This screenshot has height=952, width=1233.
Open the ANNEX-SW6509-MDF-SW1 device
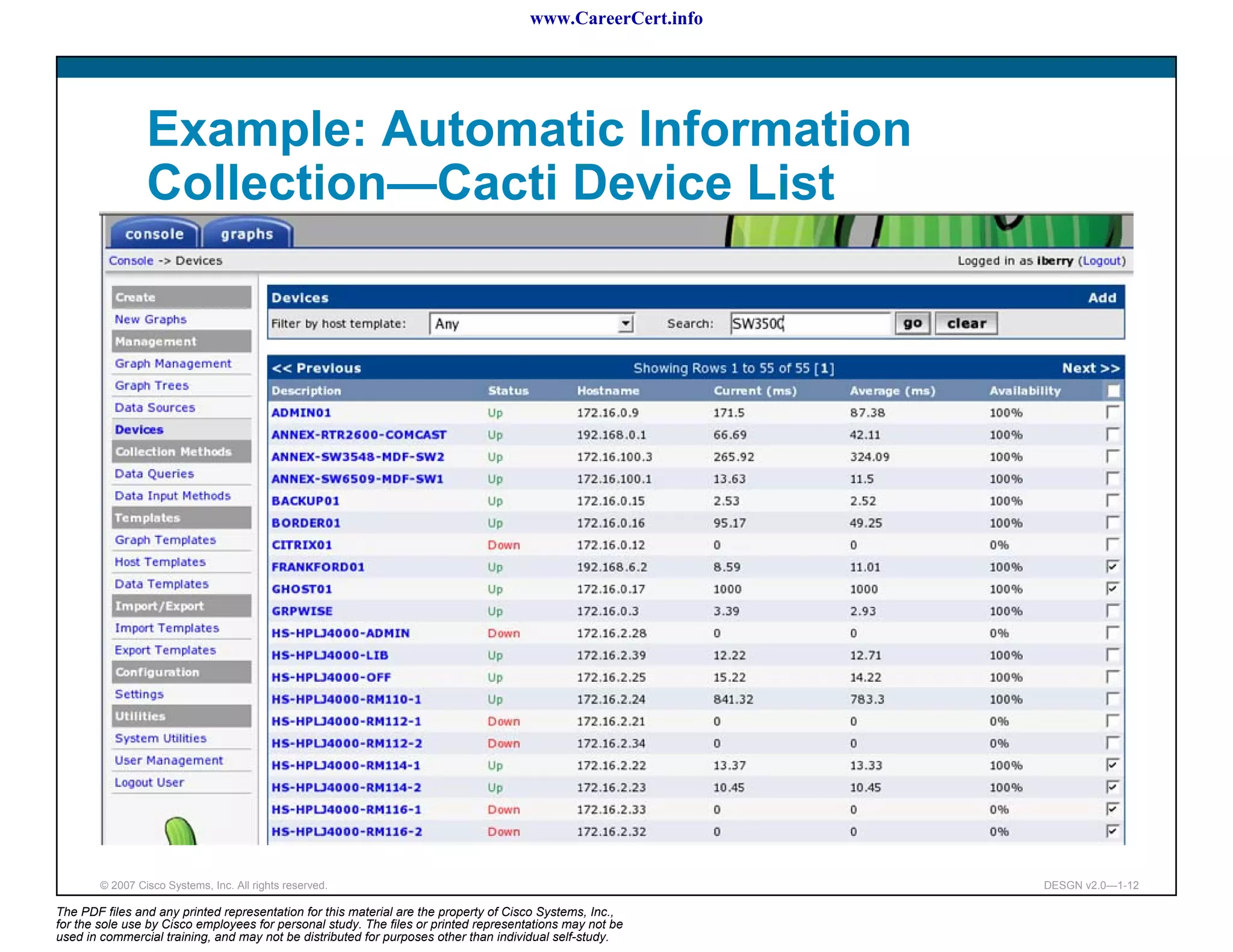(358, 479)
